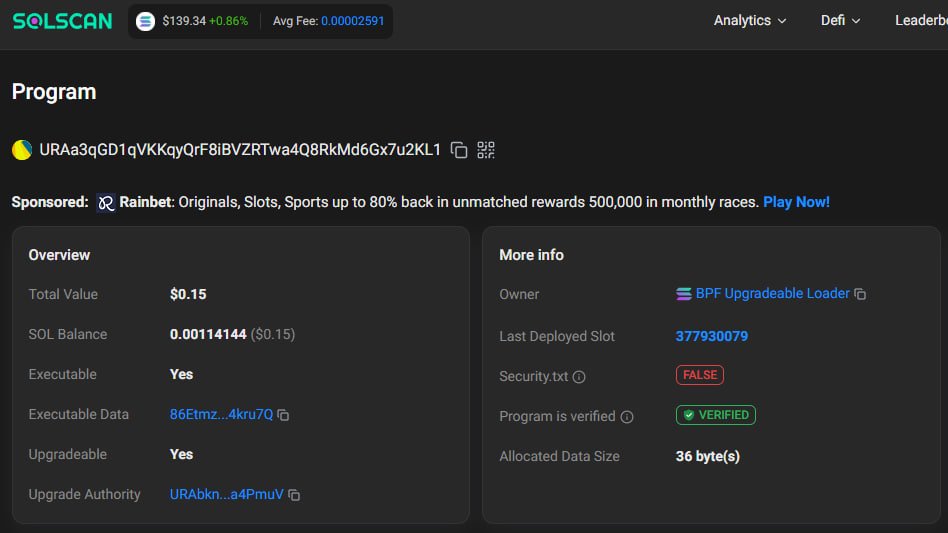Copy the program address URAa3q...u2KL1
This screenshot has width=948, height=533.
pos(459,150)
